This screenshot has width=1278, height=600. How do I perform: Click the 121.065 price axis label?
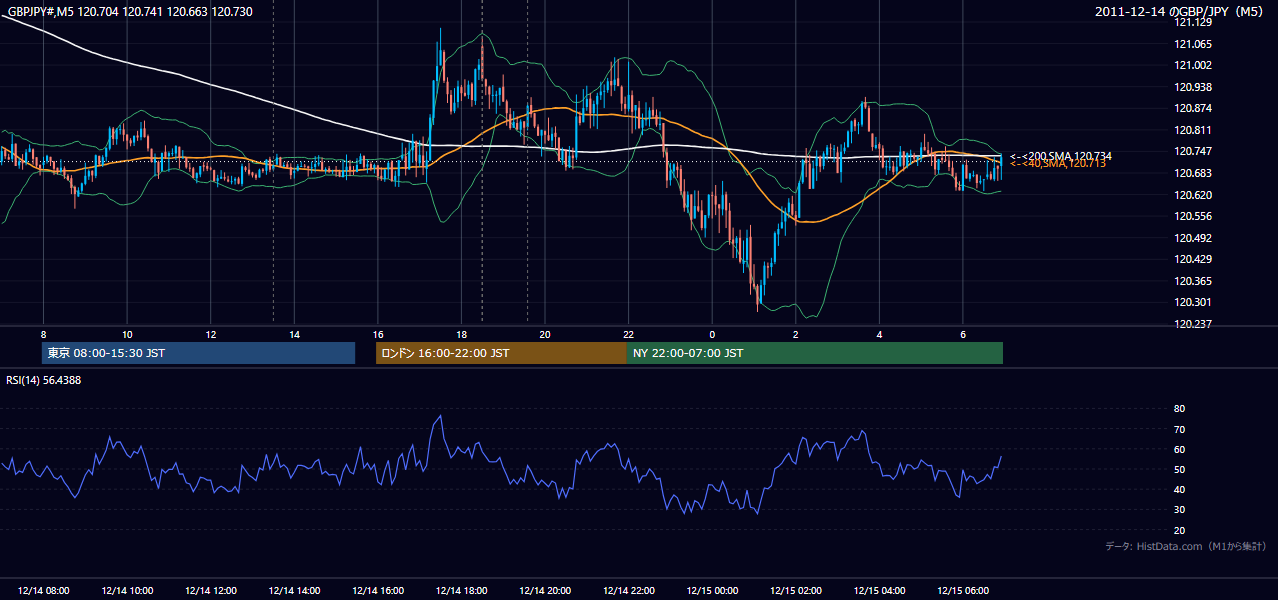pos(1193,44)
